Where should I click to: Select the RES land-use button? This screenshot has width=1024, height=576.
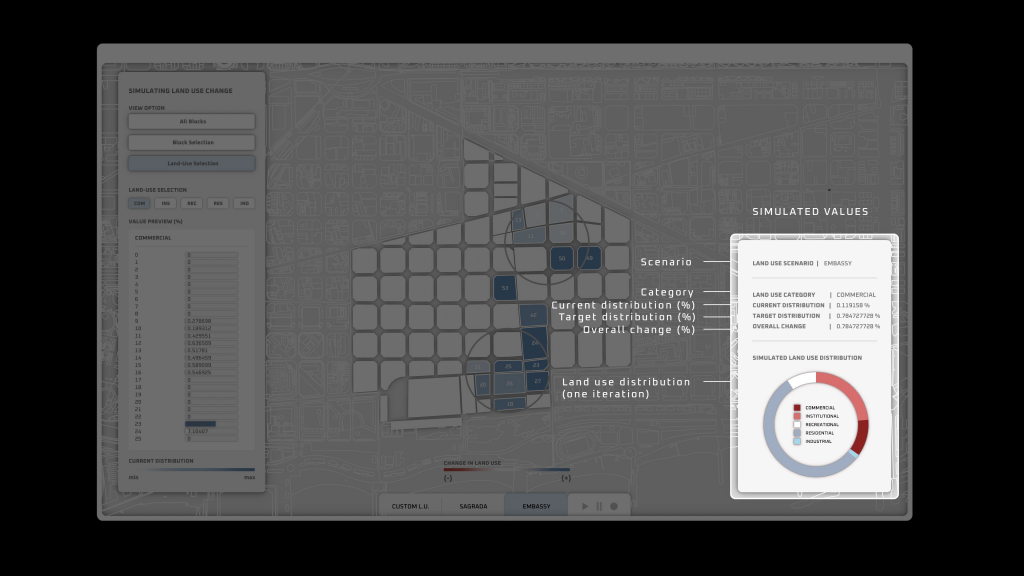coord(218,203)
